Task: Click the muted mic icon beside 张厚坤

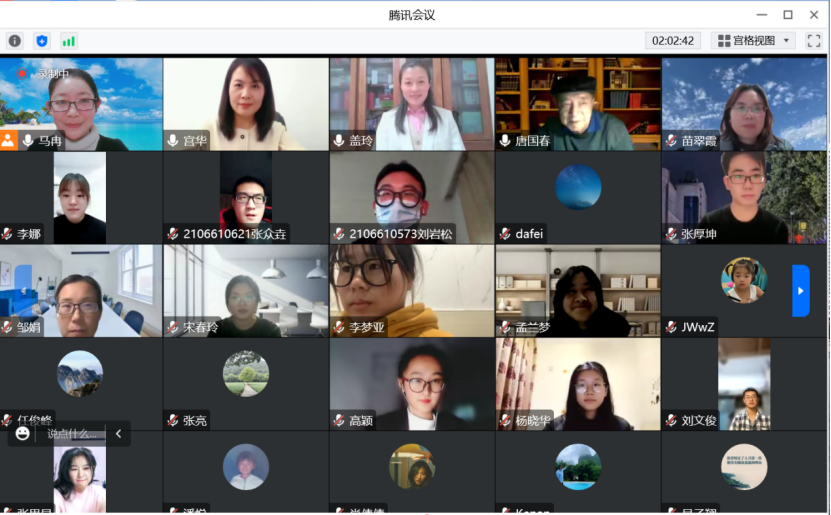Action: tap(671, 234)
